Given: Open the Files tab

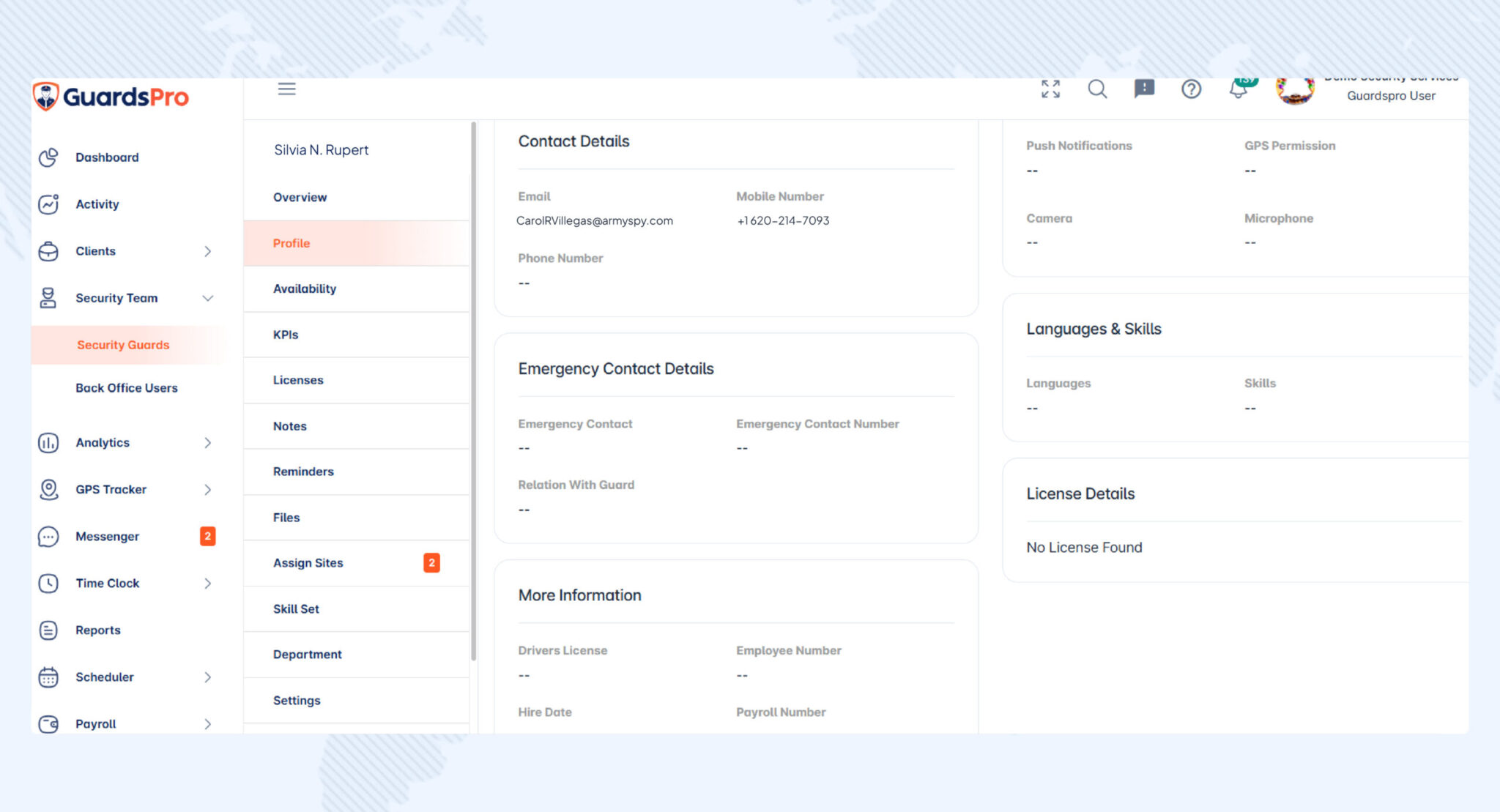Looking at the screenshot, I should 357,518.
